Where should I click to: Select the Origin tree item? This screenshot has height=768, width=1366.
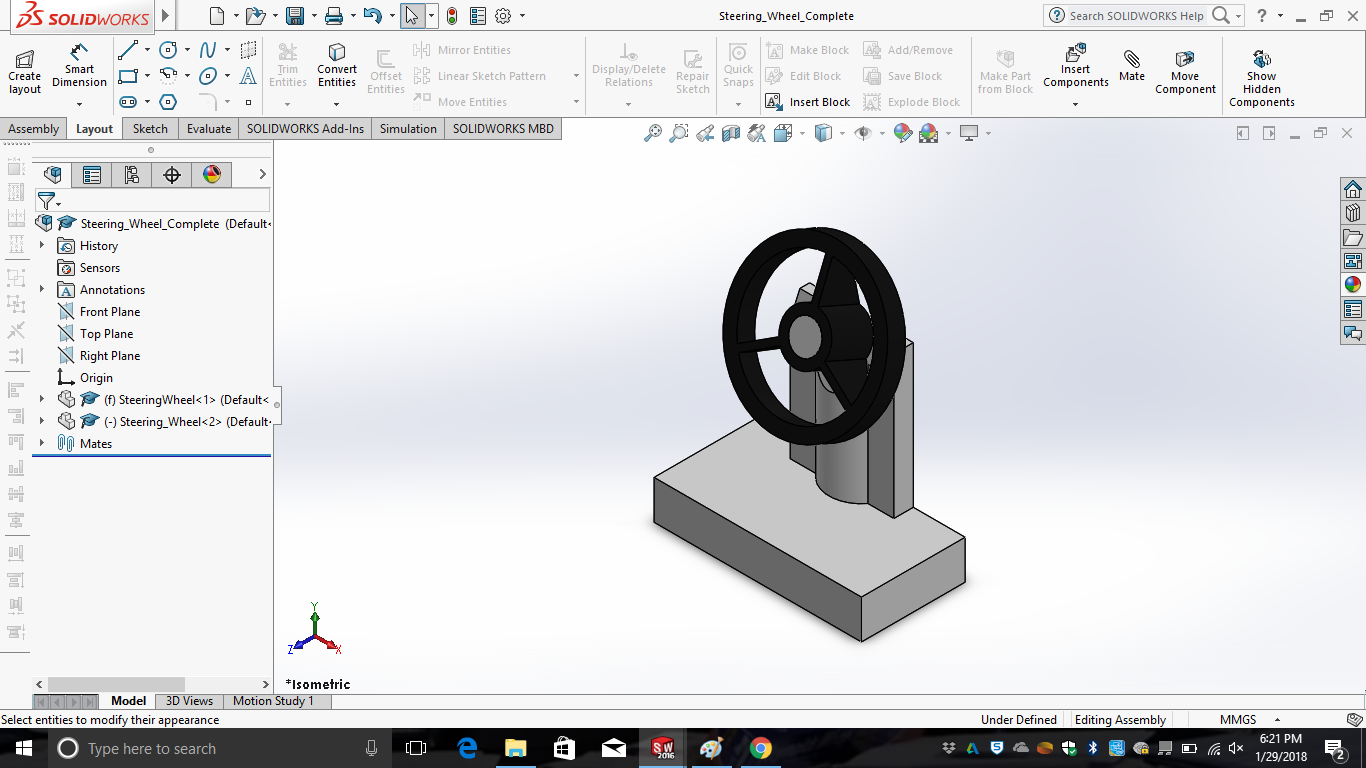point(85,378)
